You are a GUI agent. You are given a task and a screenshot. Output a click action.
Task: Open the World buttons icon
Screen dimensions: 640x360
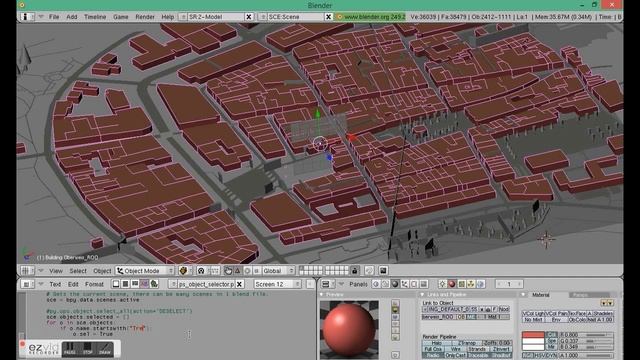[x=480, y=284]
